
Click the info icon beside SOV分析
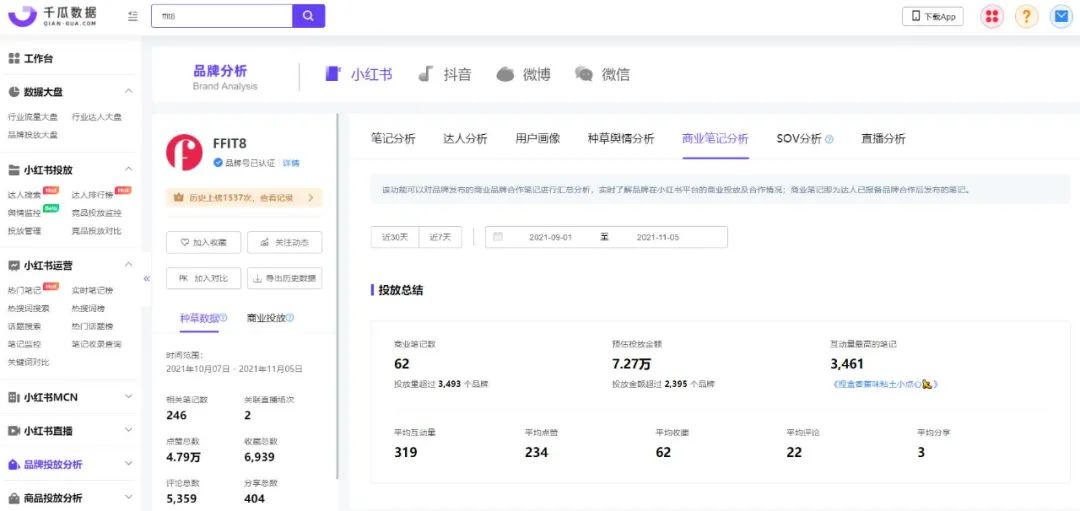tap(829, 139)
